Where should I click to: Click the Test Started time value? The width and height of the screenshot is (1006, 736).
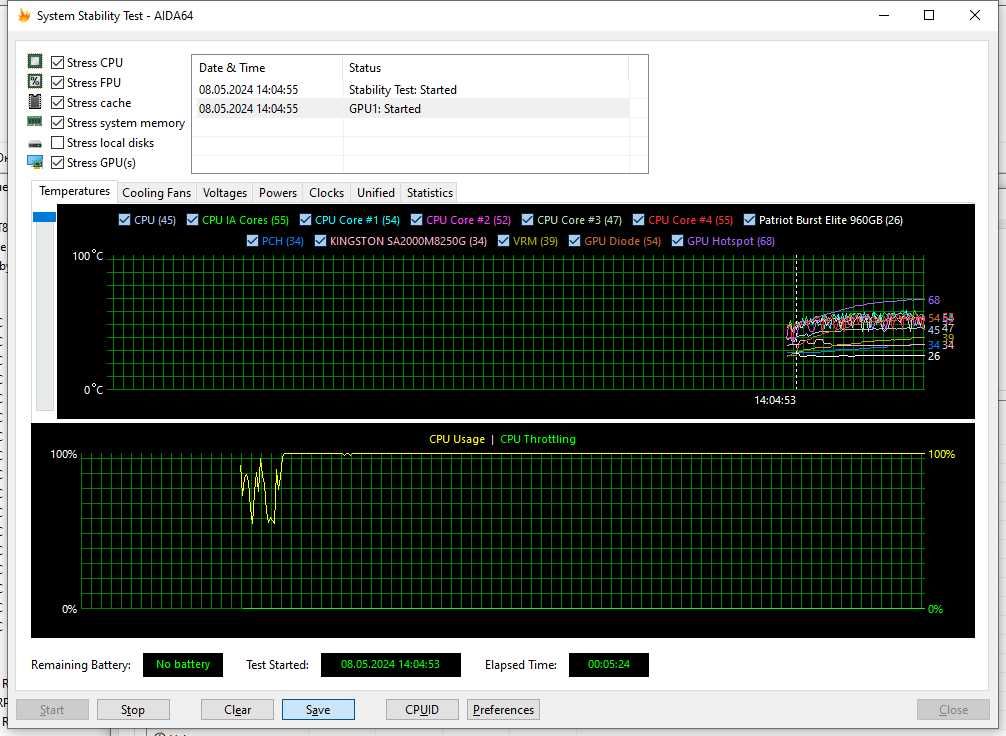[390, 664]
